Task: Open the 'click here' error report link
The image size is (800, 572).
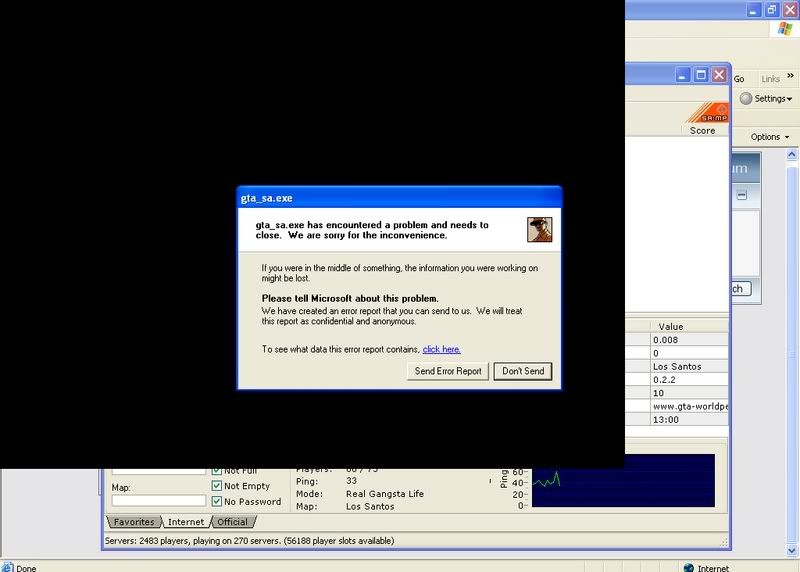Action: [x=441, y=349]
